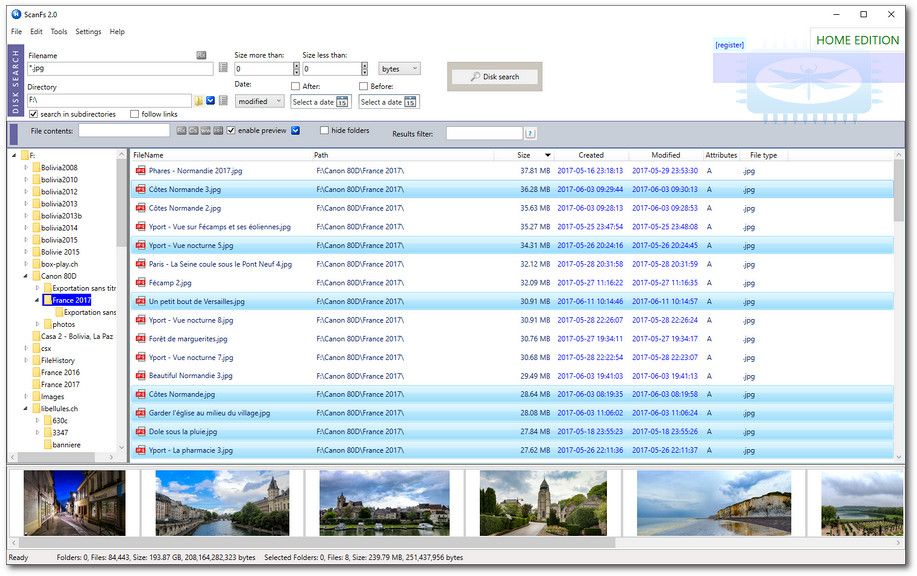
Task: Focus the Results filter input field
Action: 484,133
